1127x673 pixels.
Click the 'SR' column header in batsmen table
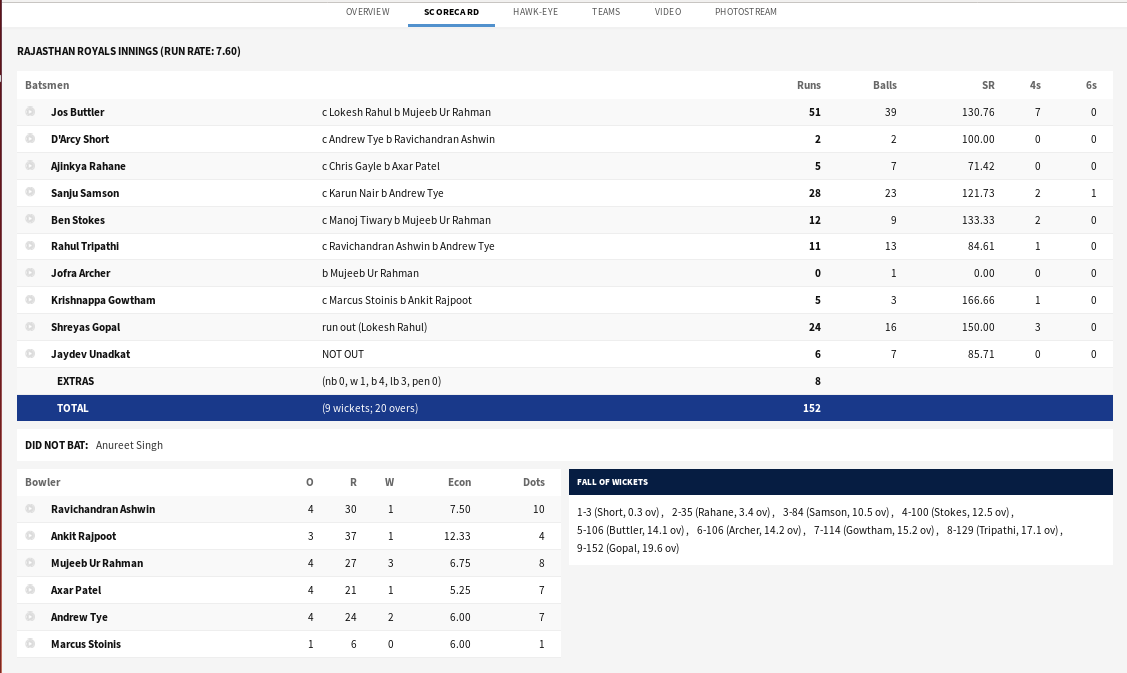point(988,86)
